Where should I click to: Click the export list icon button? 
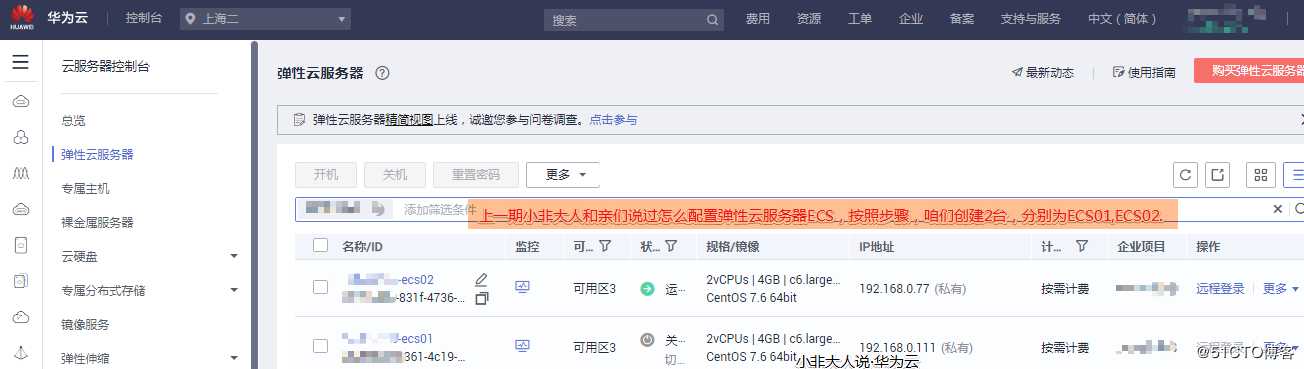tap(1217, 175)
